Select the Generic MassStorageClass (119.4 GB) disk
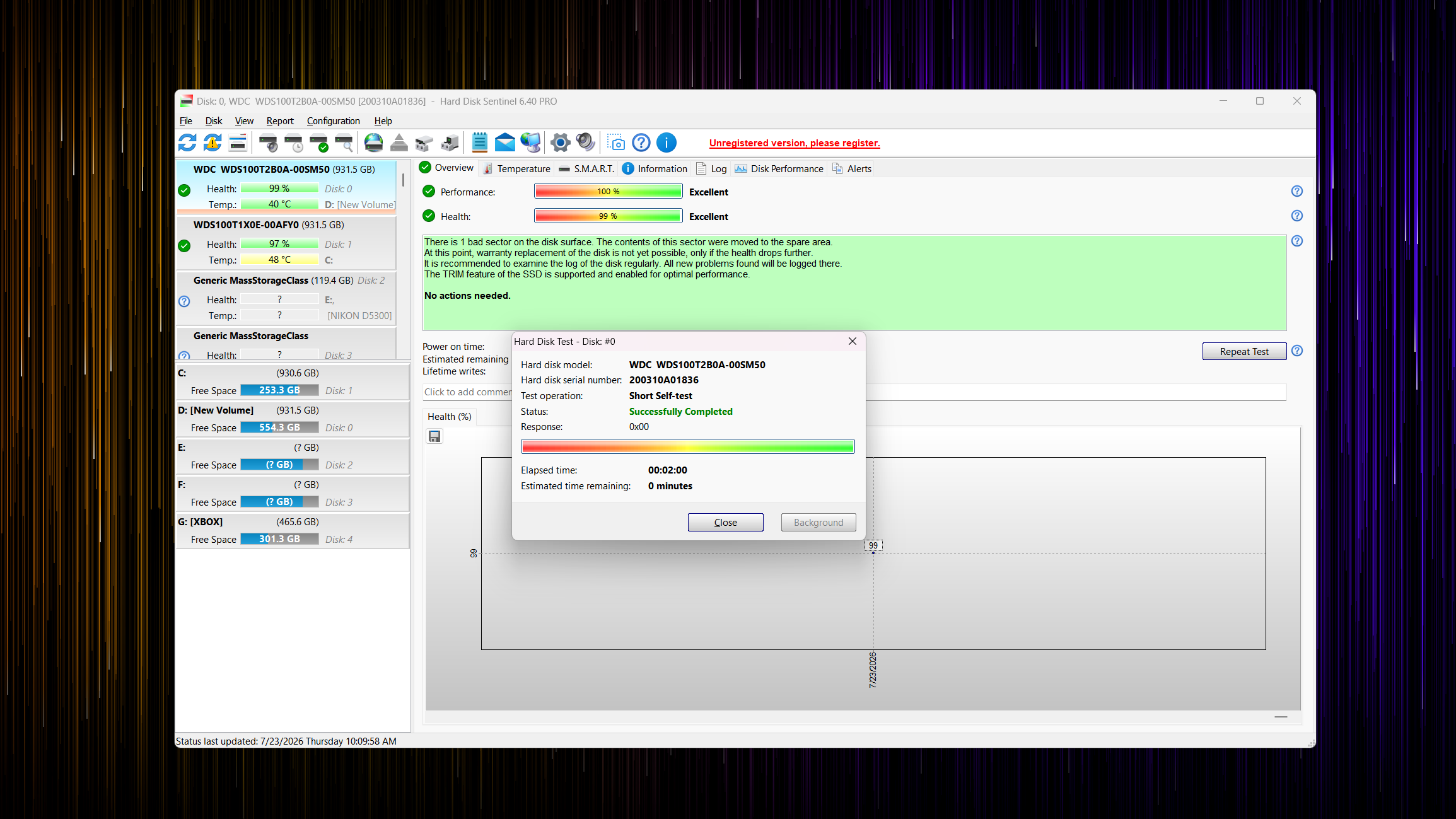This screenshot has height=819, width=1456. click(286, 298)
